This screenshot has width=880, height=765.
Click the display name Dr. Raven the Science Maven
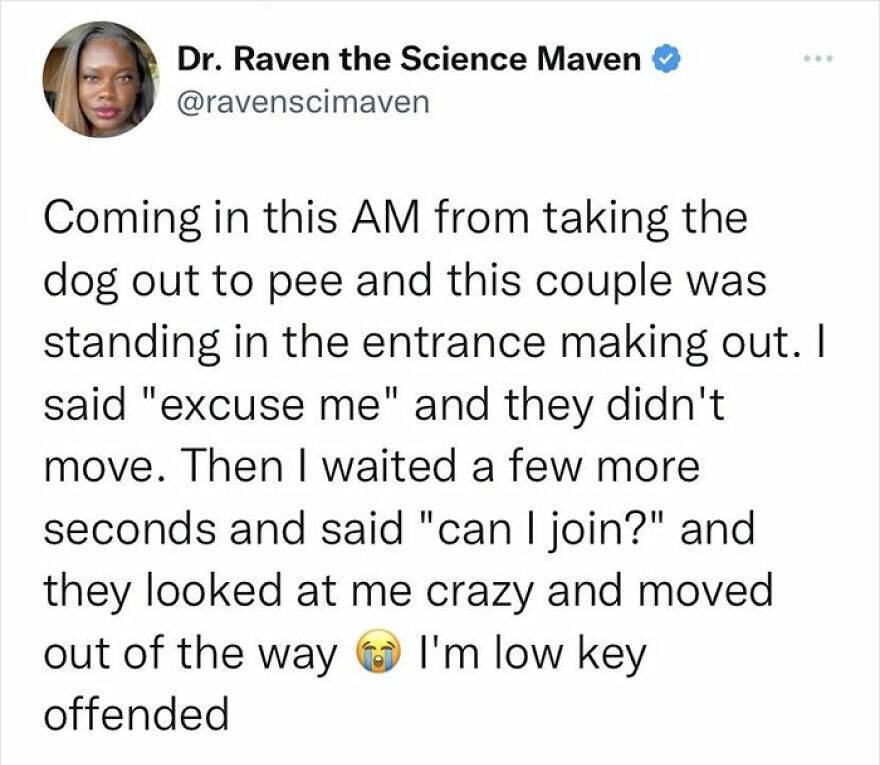[x=408, y=60]
